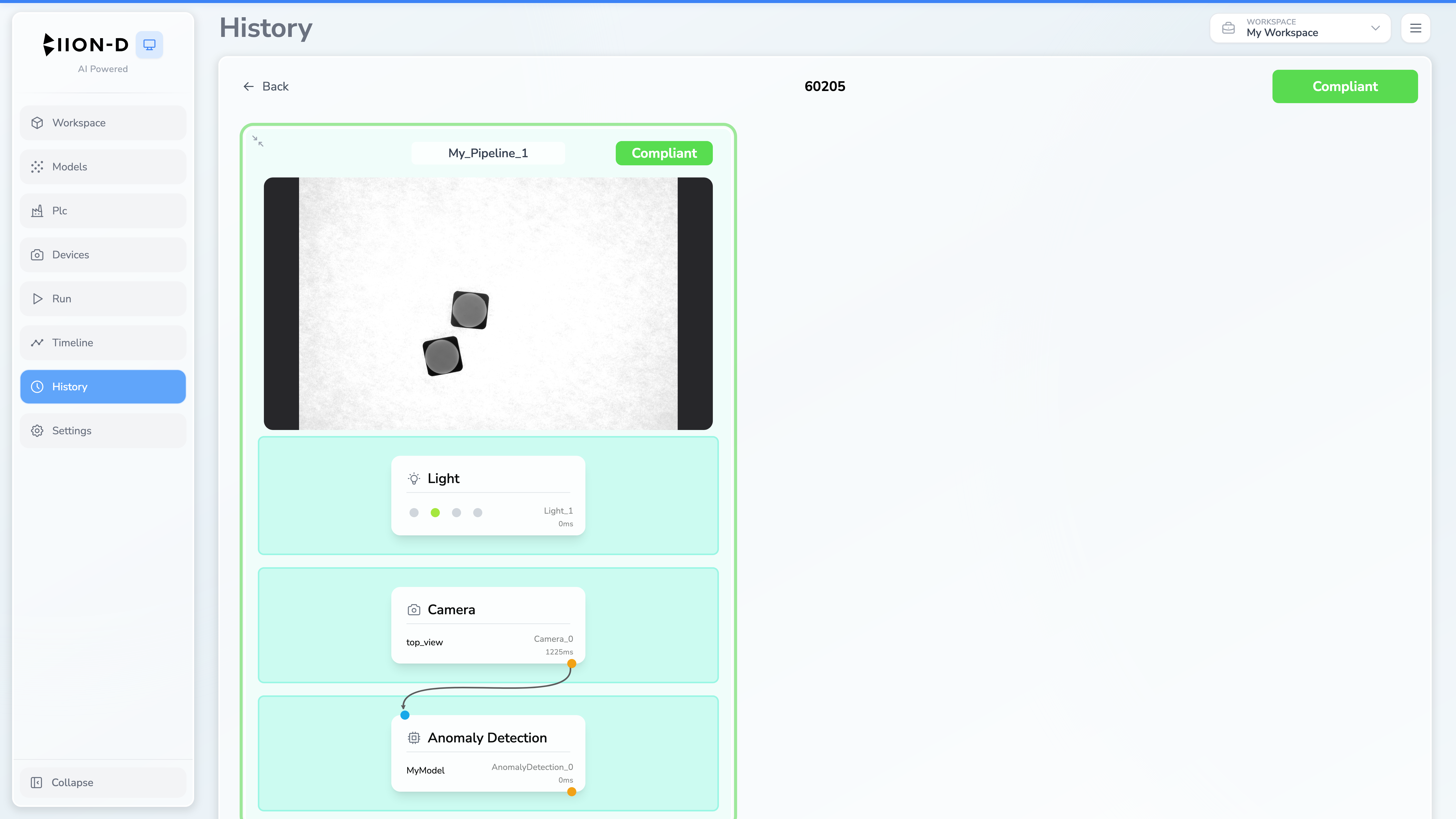Click the briefcase icon in workspace selector
Viewport: 1456px width, 819px height.
(x=1228, y=28)
